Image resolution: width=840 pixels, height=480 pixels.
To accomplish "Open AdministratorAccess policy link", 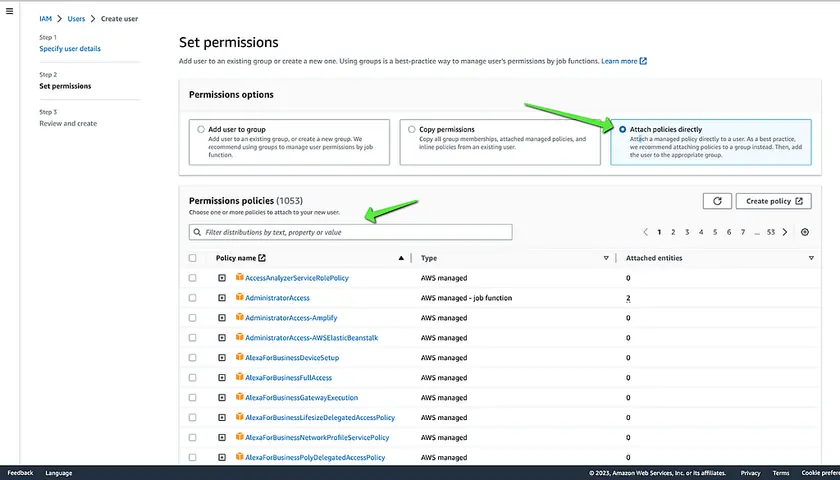I will [x=277, y=298].
